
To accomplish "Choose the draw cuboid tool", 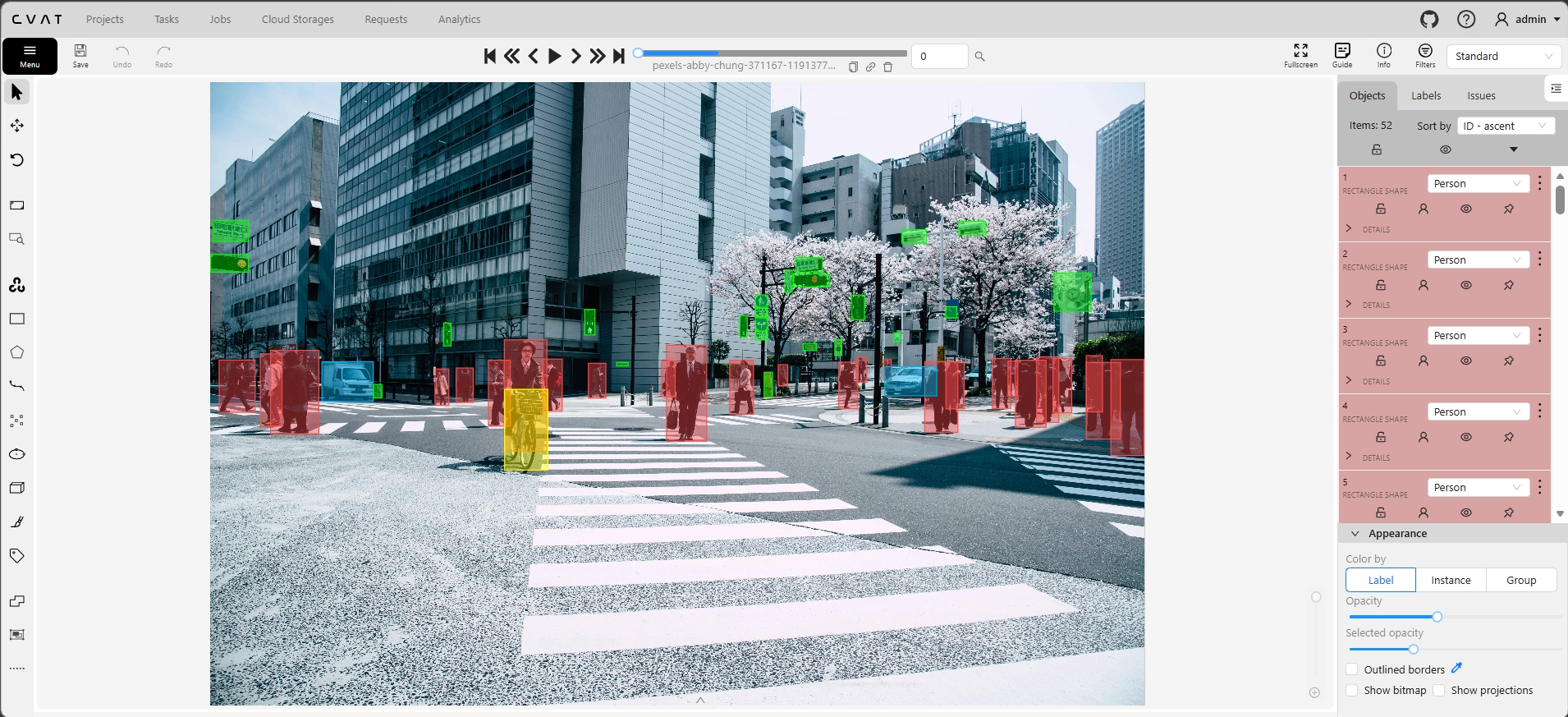I will [x=17, y=488].
